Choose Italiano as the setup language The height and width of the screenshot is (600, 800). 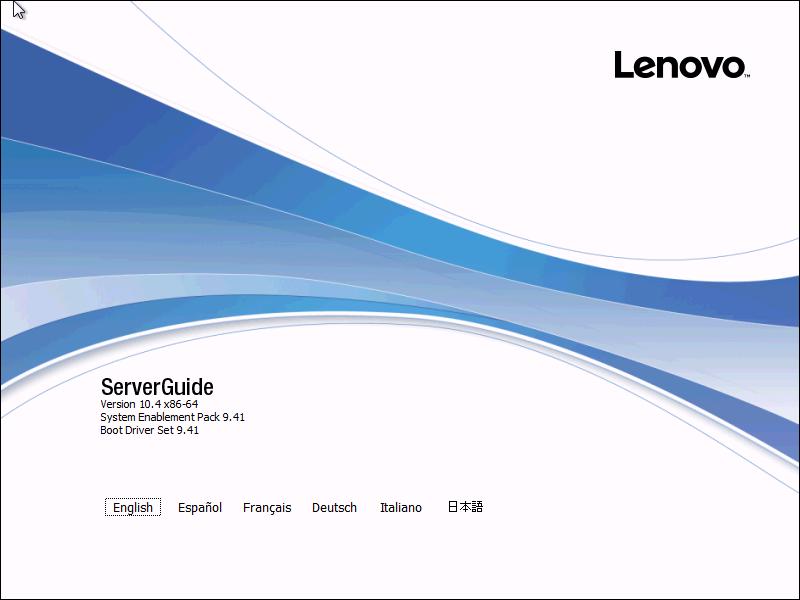tap(400, 507)
